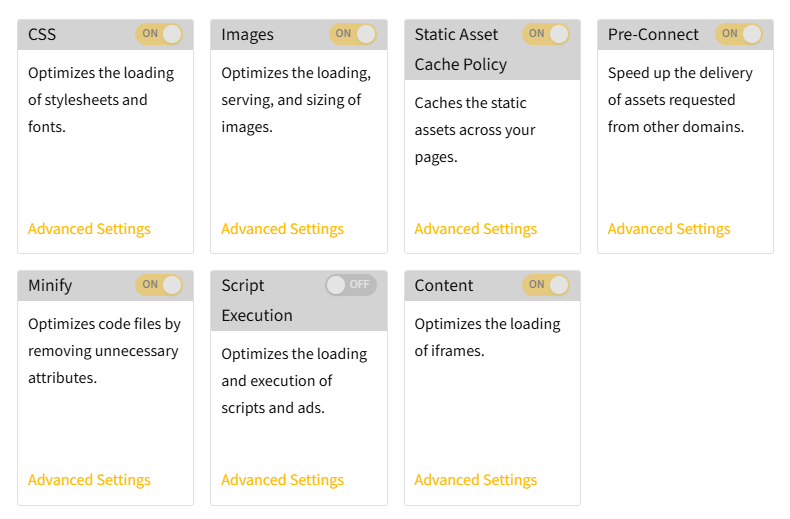Click the CSS card title
The height and width of the screenshot is (519, 790).
click(42, 35)
